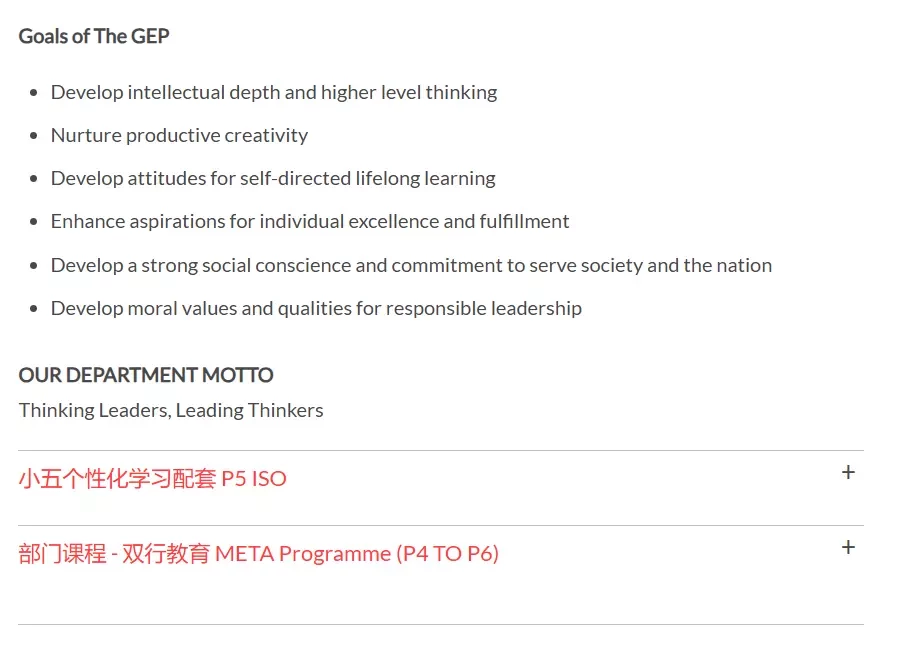The height and width of the screenshot is (648, 897).
Task: Click plus icon beside META Programme heading
Action: tap(848, 547)
